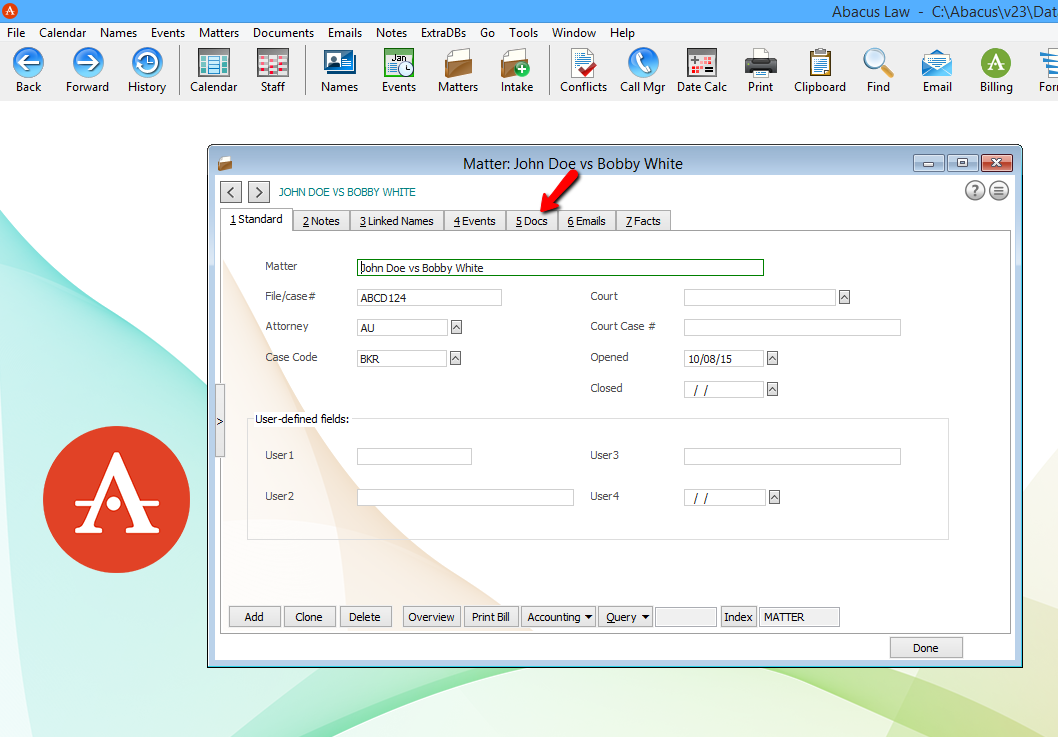Expand the Accounting dropdown button
The width and height of the screenshot is (1058, 737).
point(558,617)
